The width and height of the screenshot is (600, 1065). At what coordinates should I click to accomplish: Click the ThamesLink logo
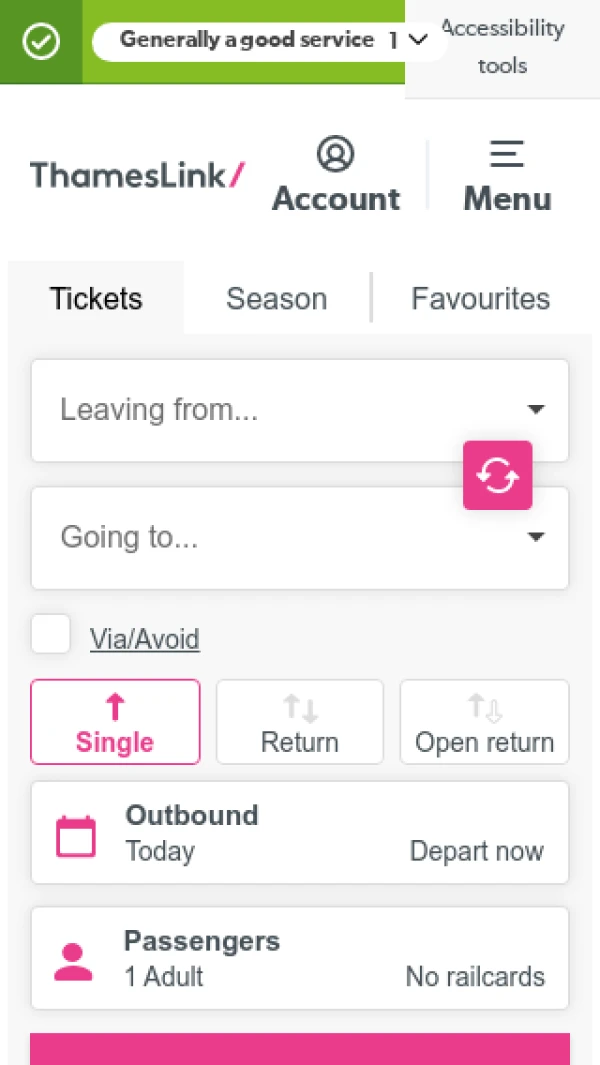[x=137, y=175]
